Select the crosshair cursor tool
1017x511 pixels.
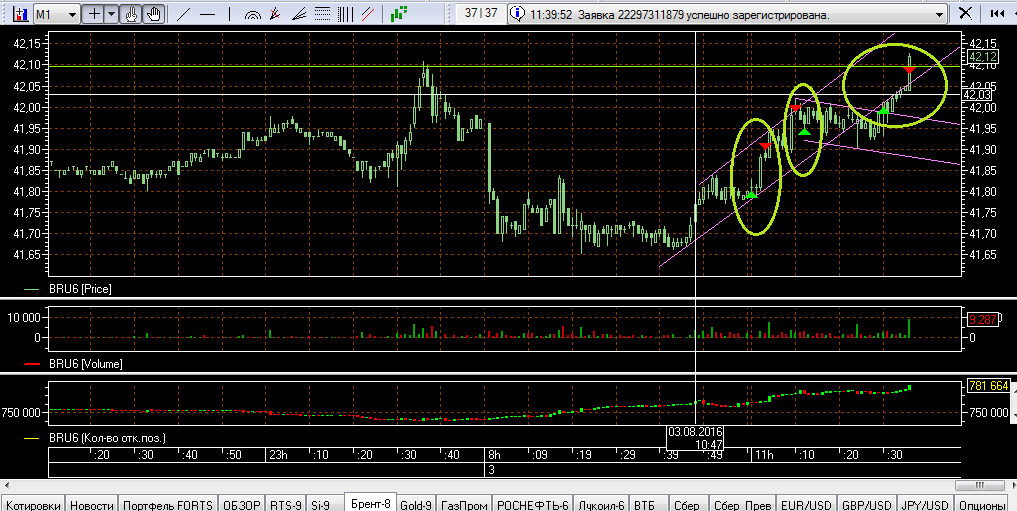point(95,14)
